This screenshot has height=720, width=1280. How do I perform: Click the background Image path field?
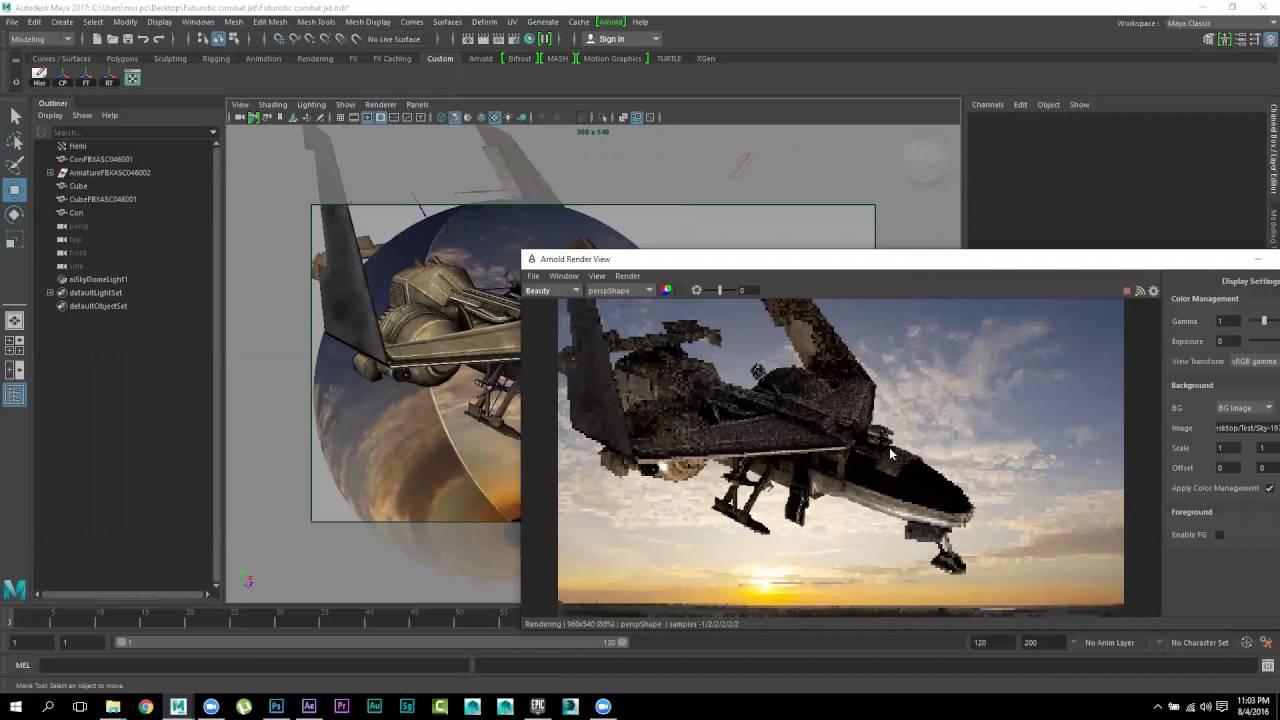(x=1247, y=428)
